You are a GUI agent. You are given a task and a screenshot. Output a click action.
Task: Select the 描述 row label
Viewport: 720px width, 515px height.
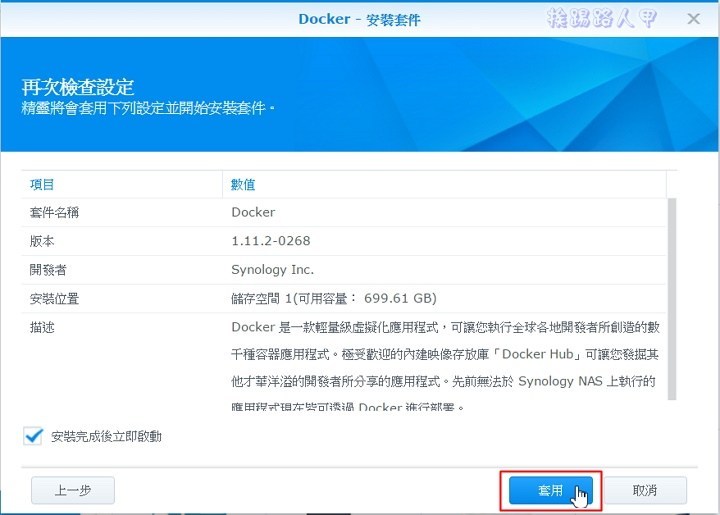click(x=42, y=327)
